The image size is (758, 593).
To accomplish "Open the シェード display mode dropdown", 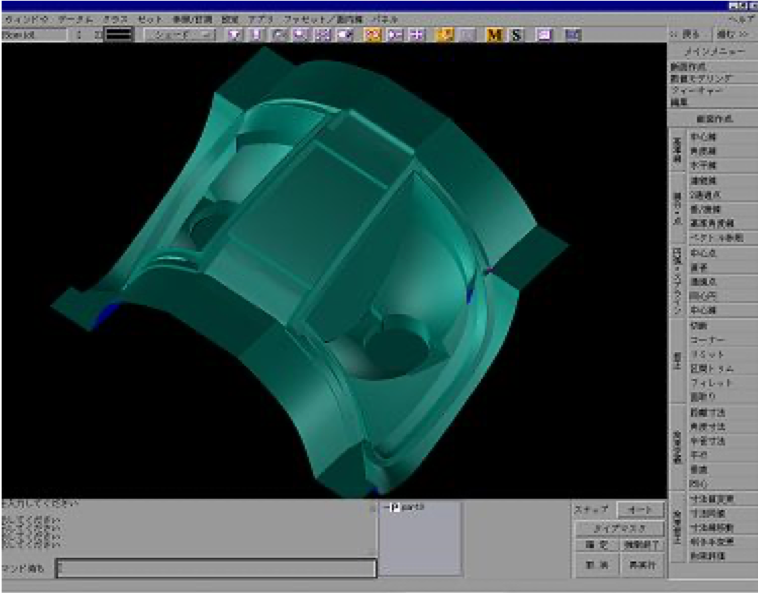I will click(x=179, y=35).
